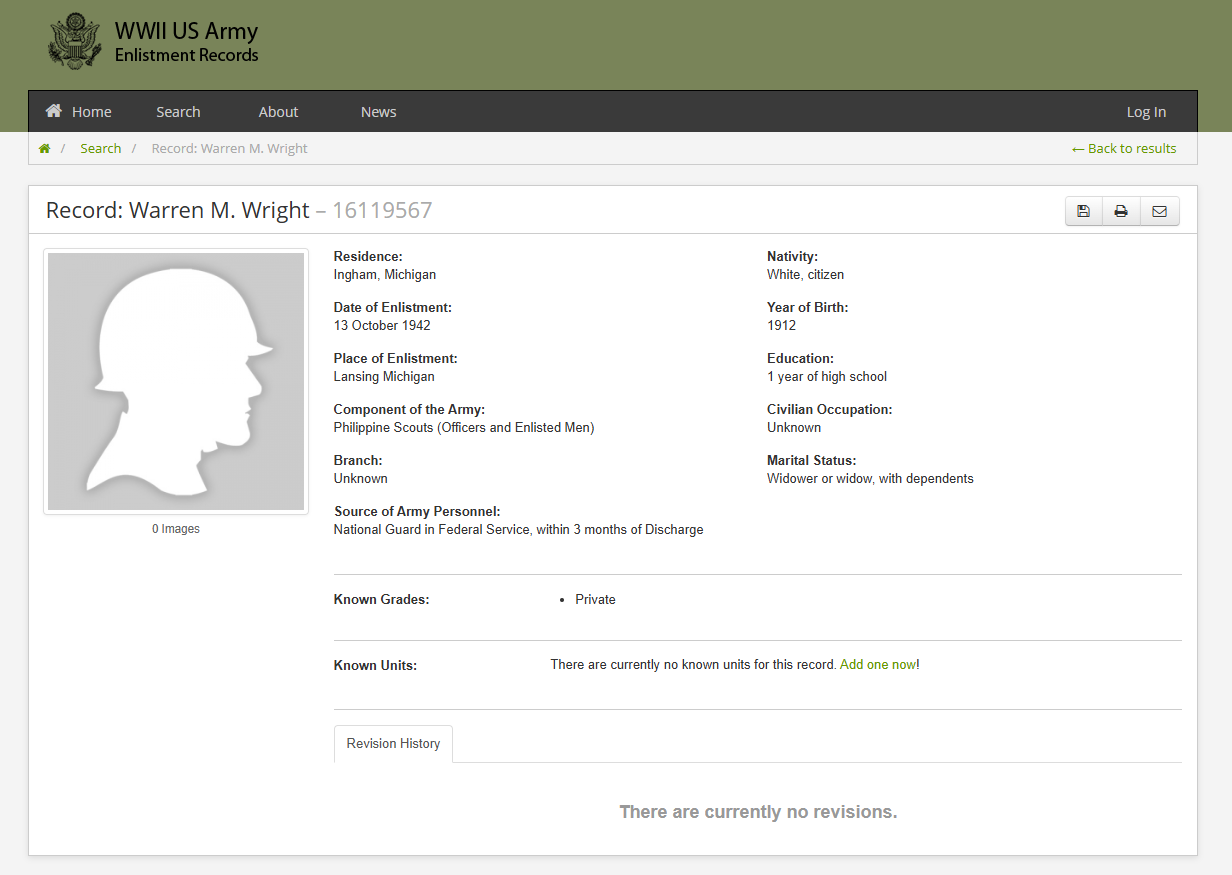
Task: Click the save record floppy disk icon
Action: 1083,211
